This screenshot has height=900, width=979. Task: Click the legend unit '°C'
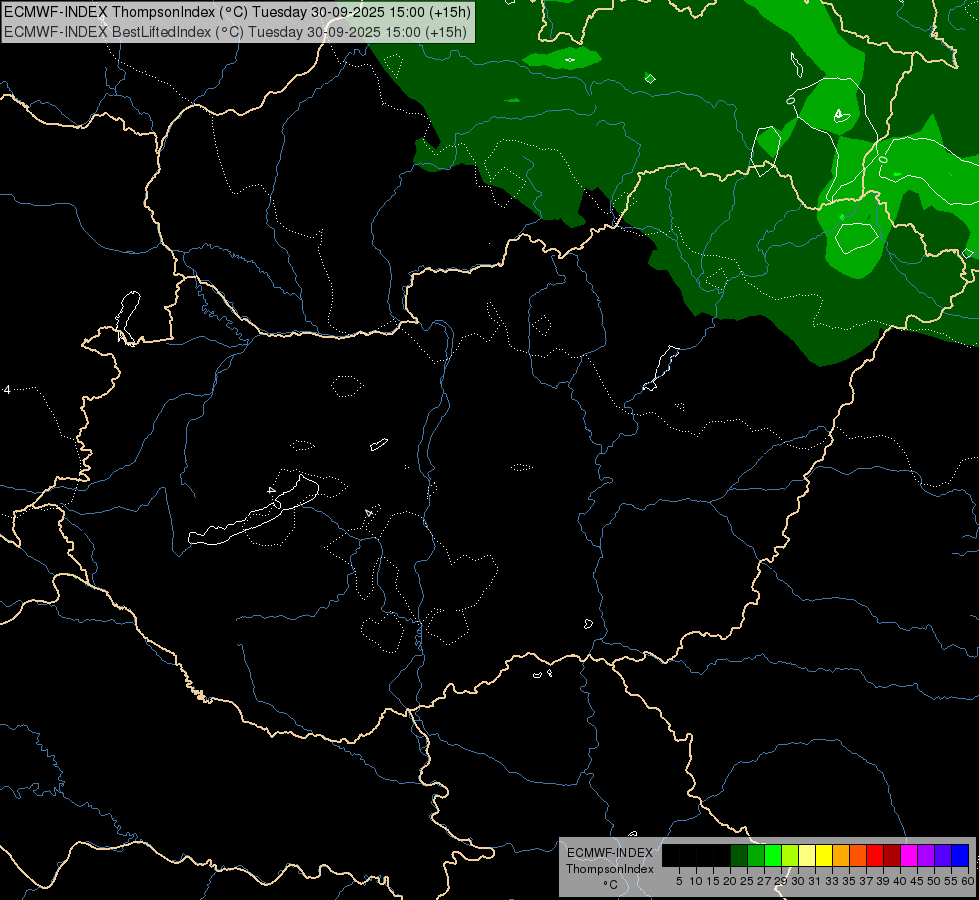point(611,885)
